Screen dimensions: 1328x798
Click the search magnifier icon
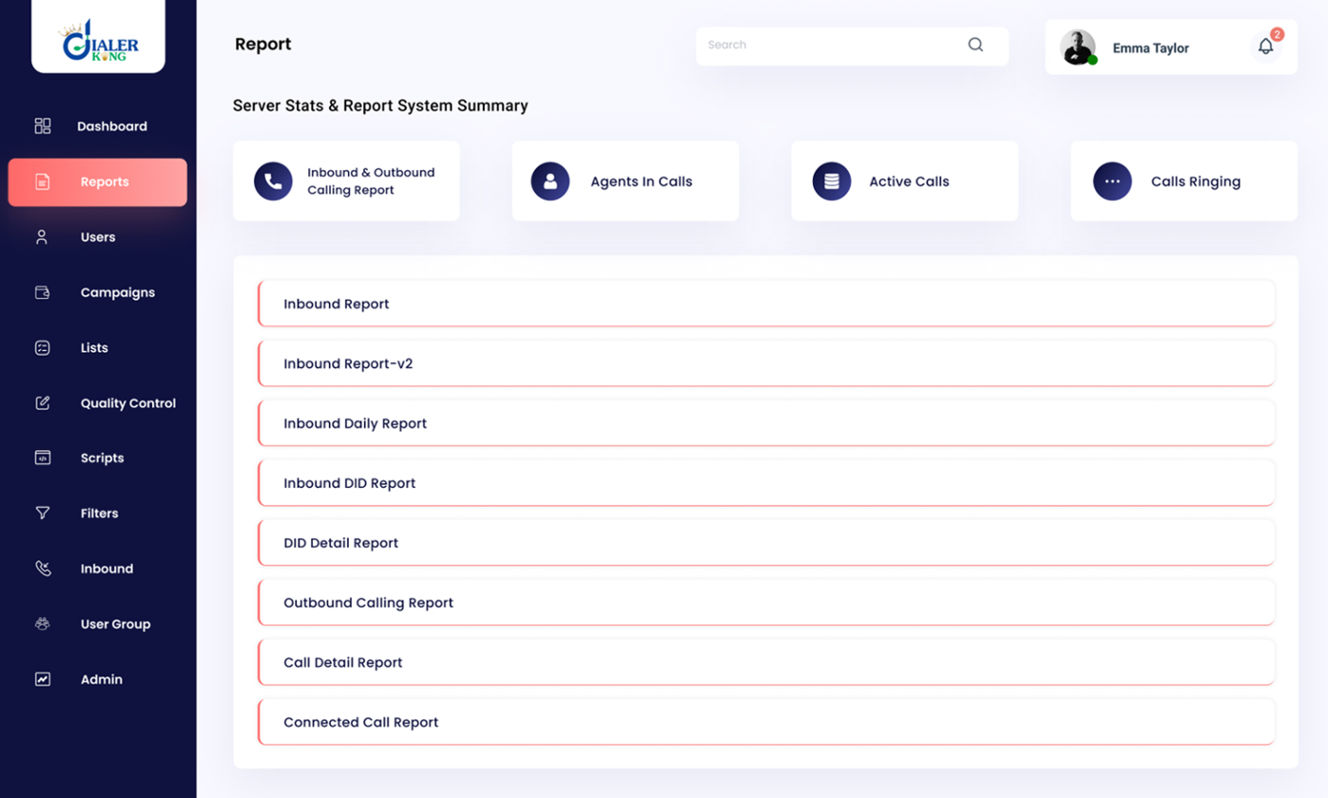(x=975, y=45)
